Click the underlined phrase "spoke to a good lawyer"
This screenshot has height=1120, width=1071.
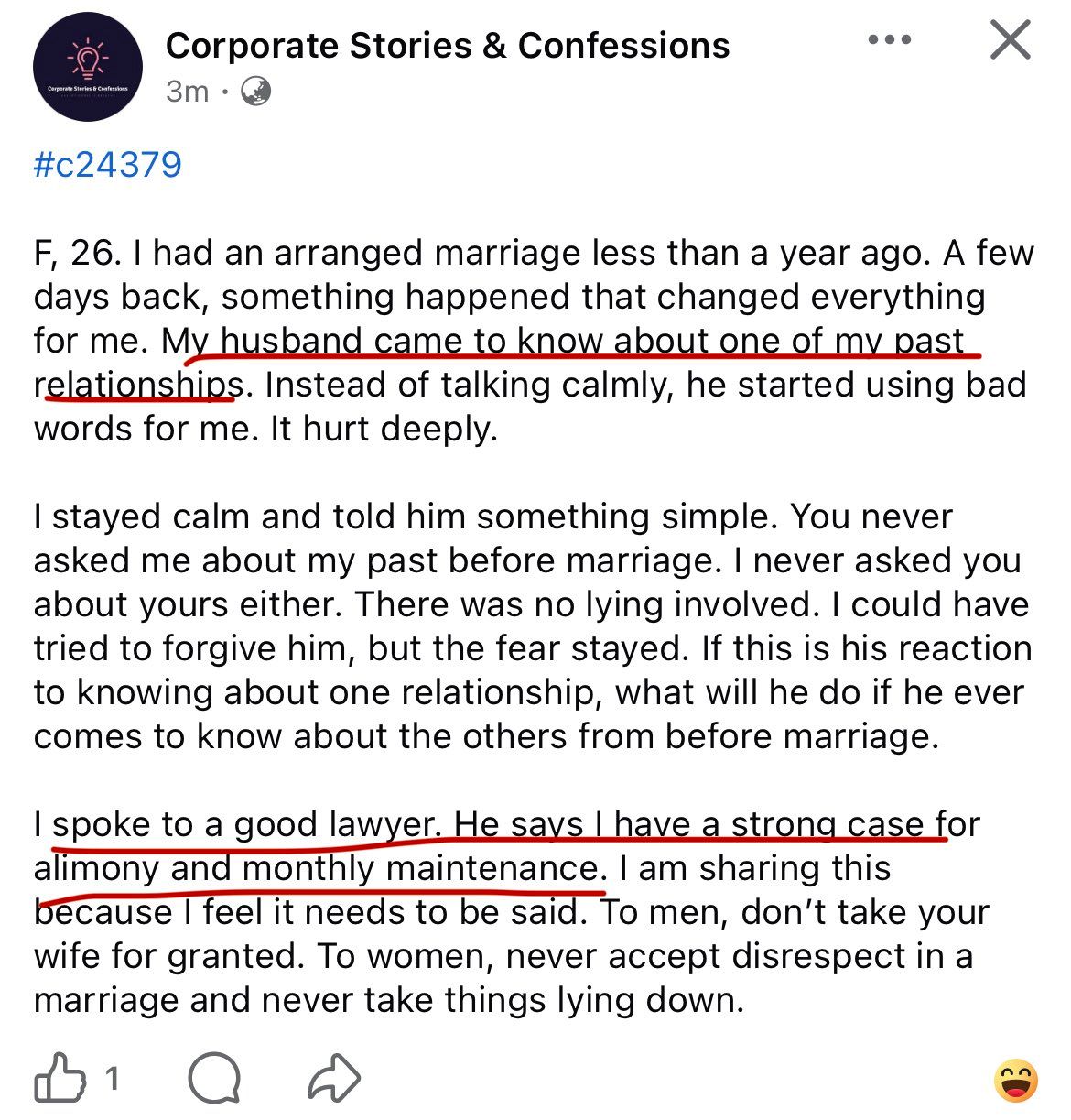point(243,824)
